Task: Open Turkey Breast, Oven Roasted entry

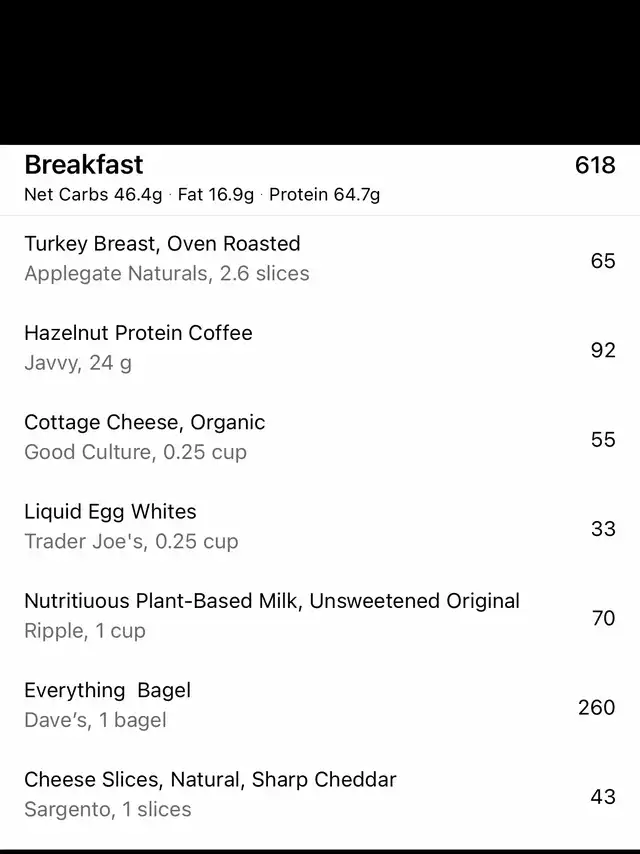Action: pos(162,244)
